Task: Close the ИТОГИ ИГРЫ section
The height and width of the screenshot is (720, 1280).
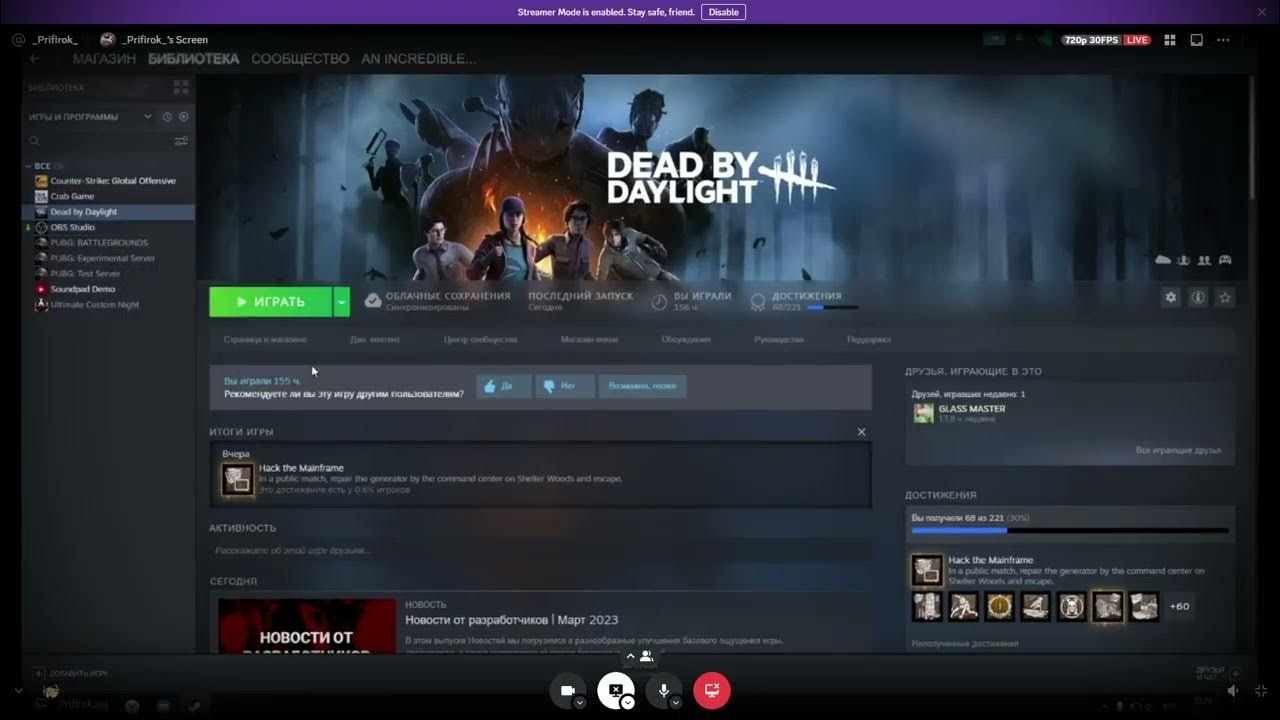Action: pos(862,432)
